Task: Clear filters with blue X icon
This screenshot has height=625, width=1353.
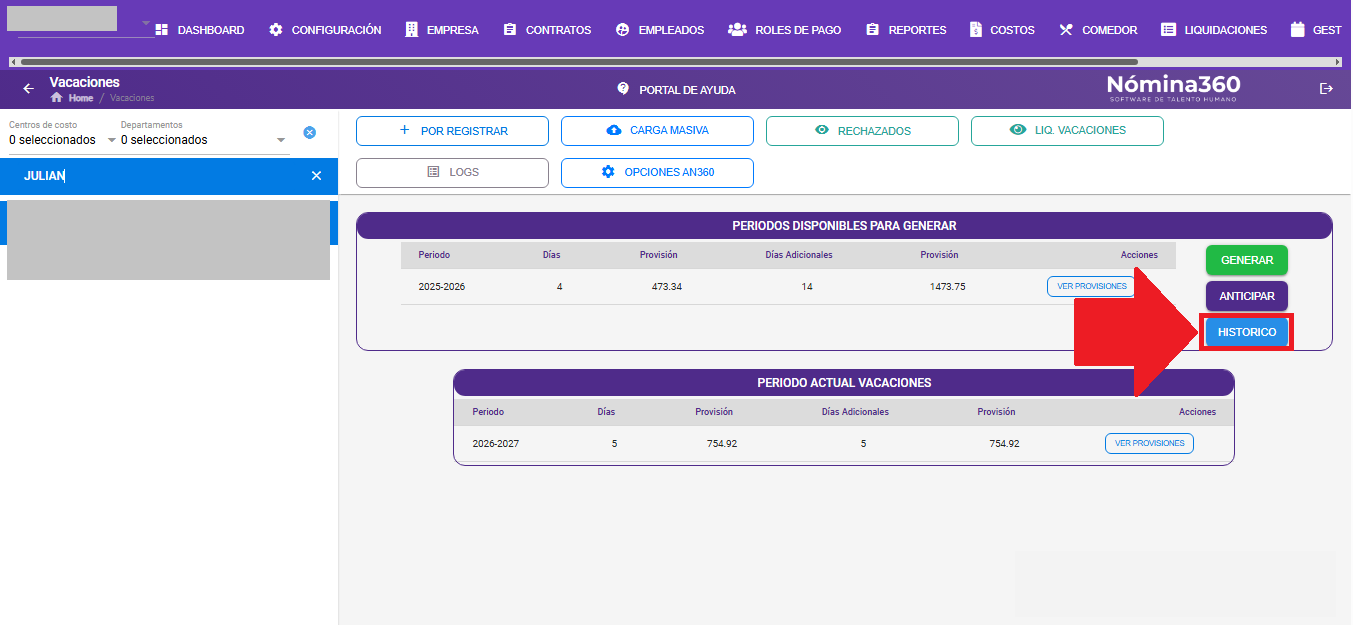Action: (x=309, y=133)
